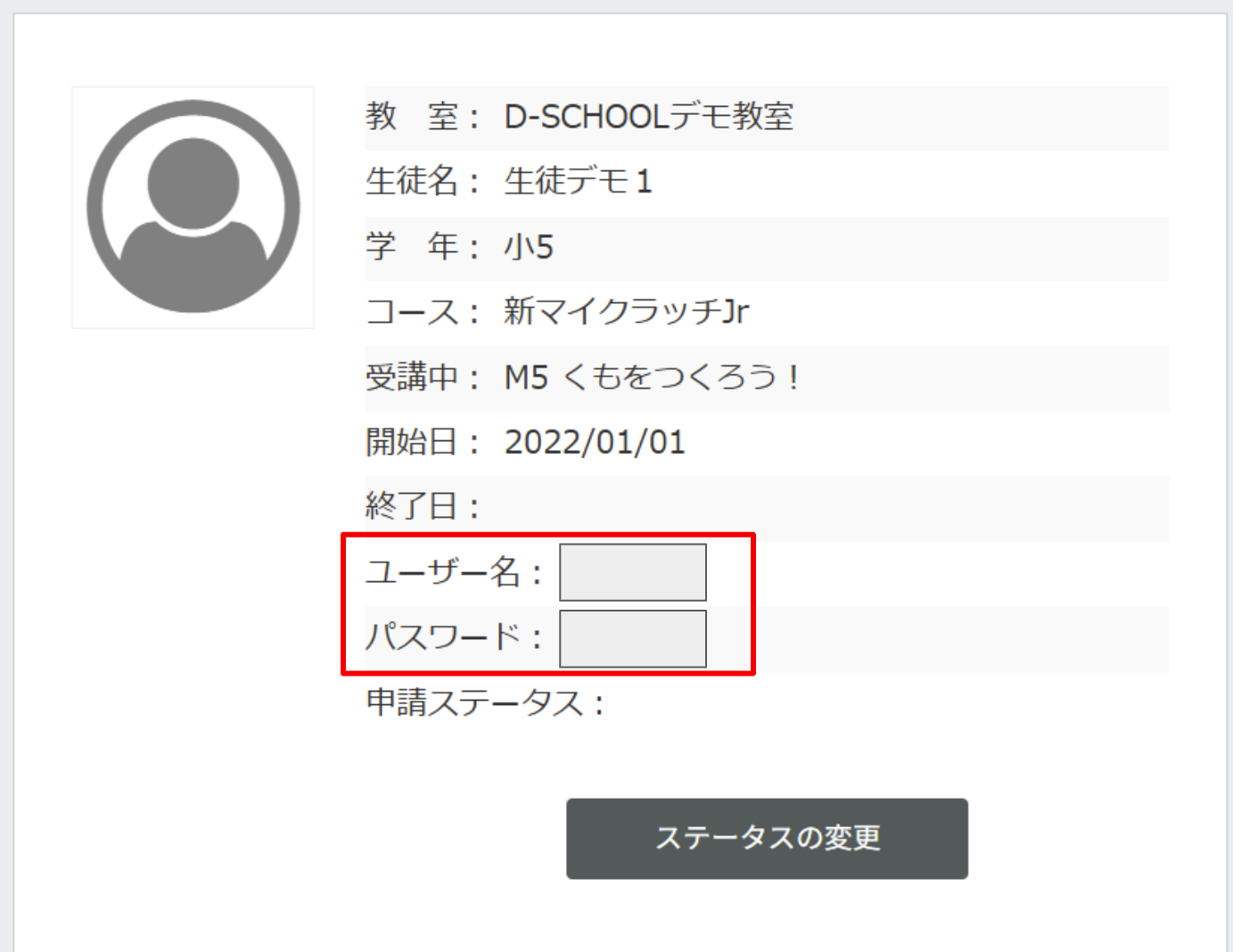Click the ステータスの変更 button
This screenshot has height=952, width=1233.
pyautogui.click(x=767, y=838)
